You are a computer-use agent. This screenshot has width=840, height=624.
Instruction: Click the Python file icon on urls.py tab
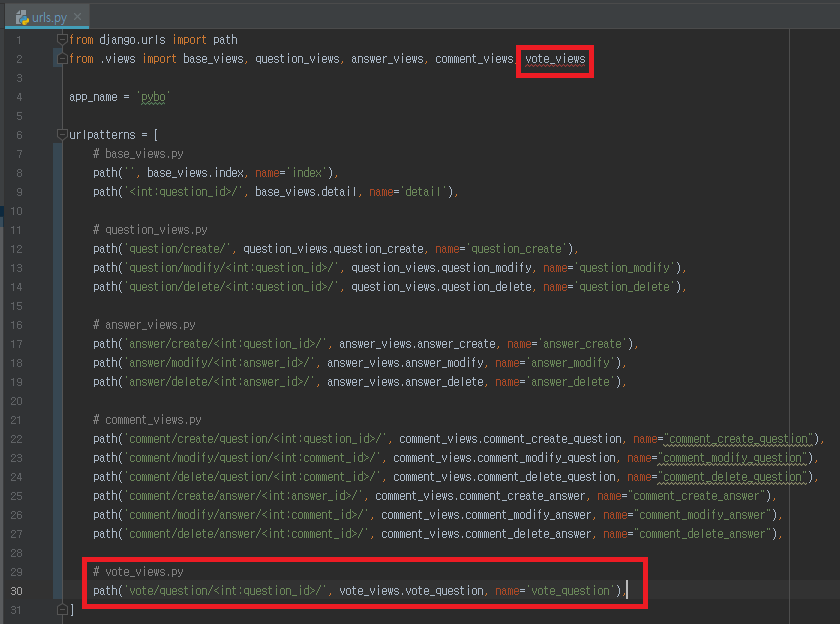22,17
